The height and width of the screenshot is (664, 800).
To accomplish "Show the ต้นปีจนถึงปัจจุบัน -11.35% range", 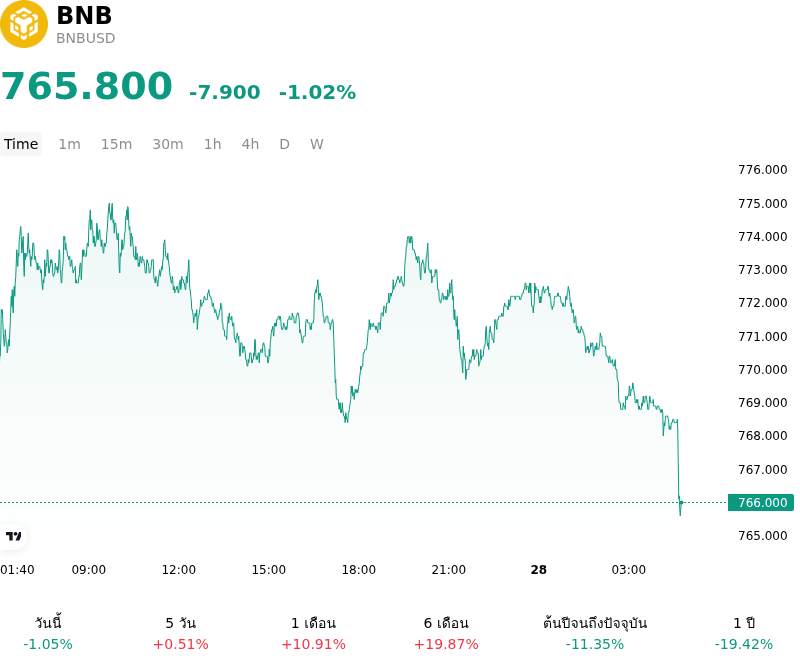I will click(595, 633).
